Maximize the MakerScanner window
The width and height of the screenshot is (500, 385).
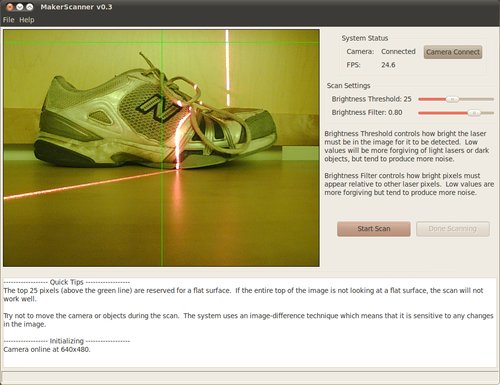[30, 7]
